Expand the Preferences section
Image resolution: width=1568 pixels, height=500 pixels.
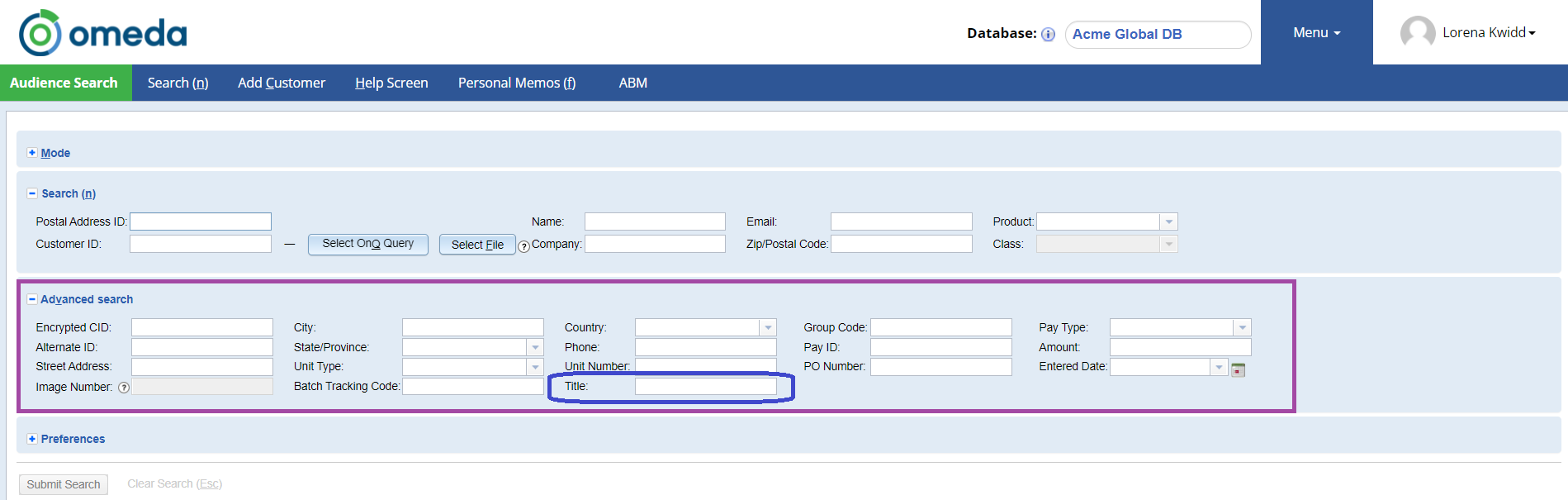pos(32,439)
